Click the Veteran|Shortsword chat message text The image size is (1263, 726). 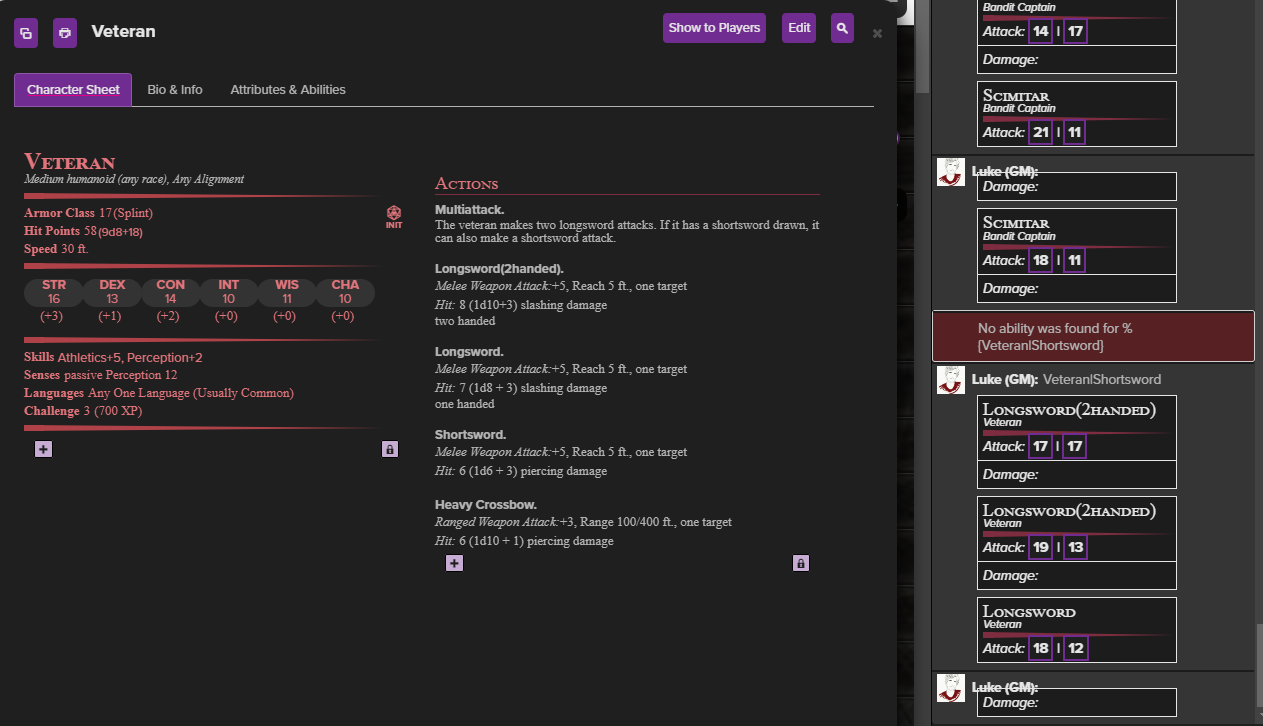pyautogui.click(x=1102, y=380)
